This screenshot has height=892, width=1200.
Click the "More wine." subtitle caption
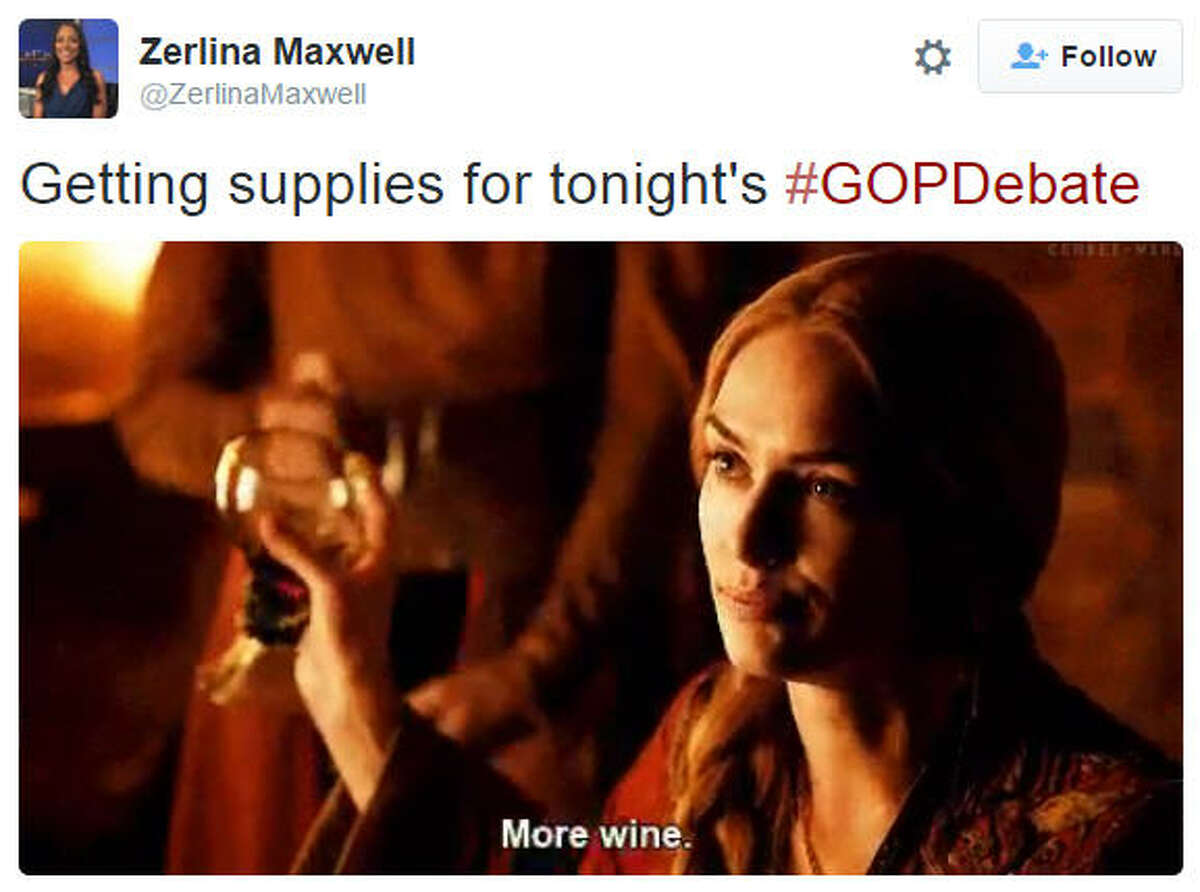[596, 832]
